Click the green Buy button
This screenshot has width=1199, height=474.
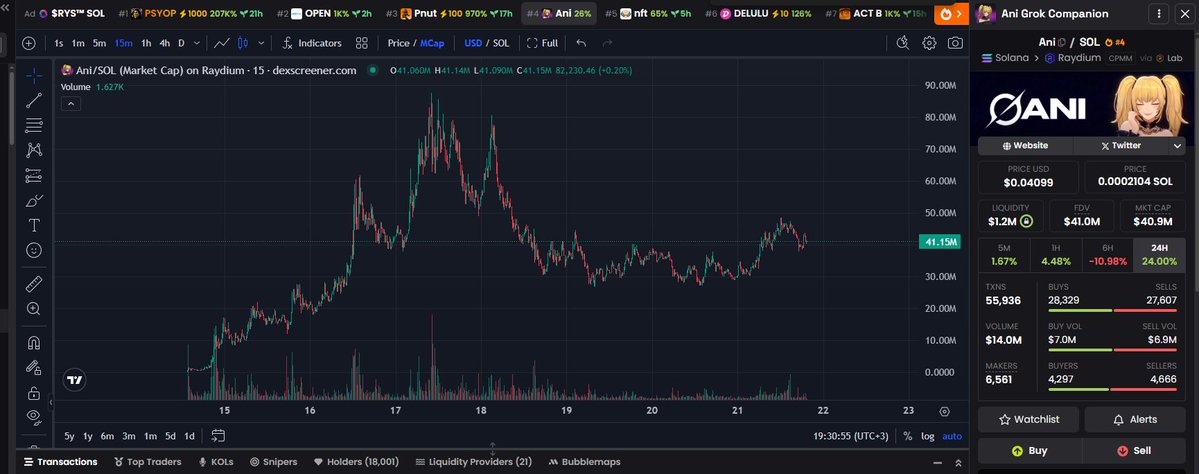pyautogui.click(x=1029, y=450)
